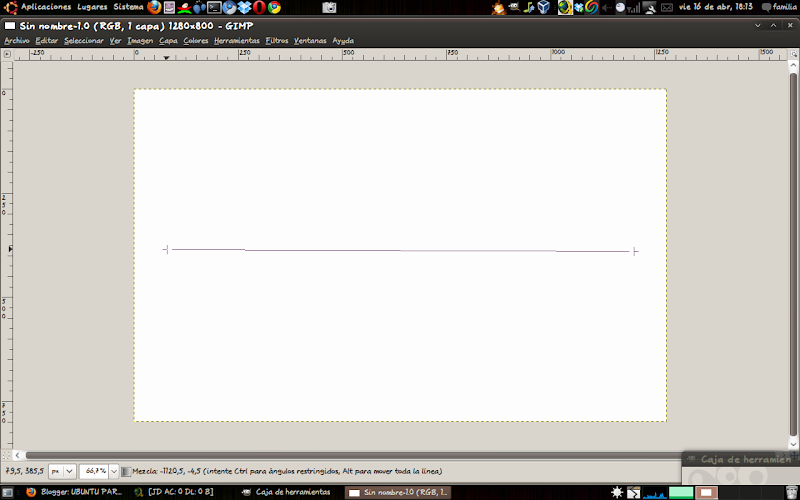
Task: Click the GIMP image menu triangle at ruler corner
Action: (7, 54)
